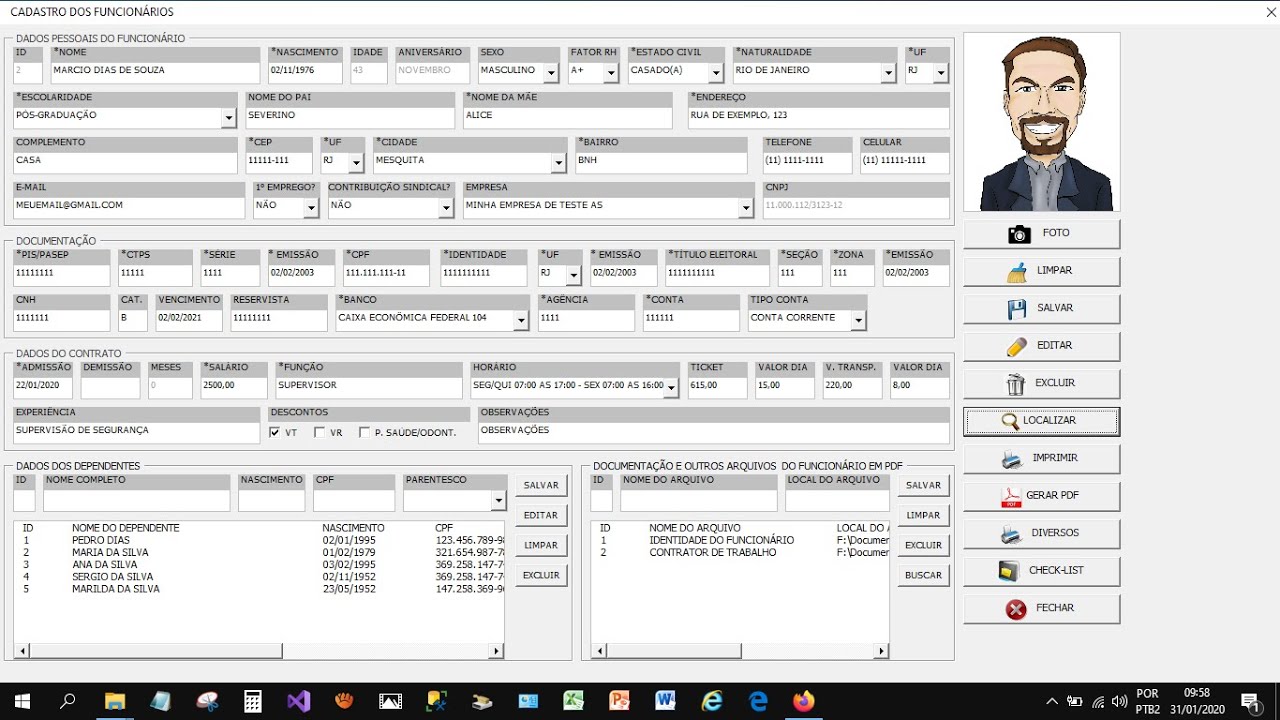
Task: Open the TIPO CONTA dropdown
Action: pyautogui.click(x=858, y=320)
